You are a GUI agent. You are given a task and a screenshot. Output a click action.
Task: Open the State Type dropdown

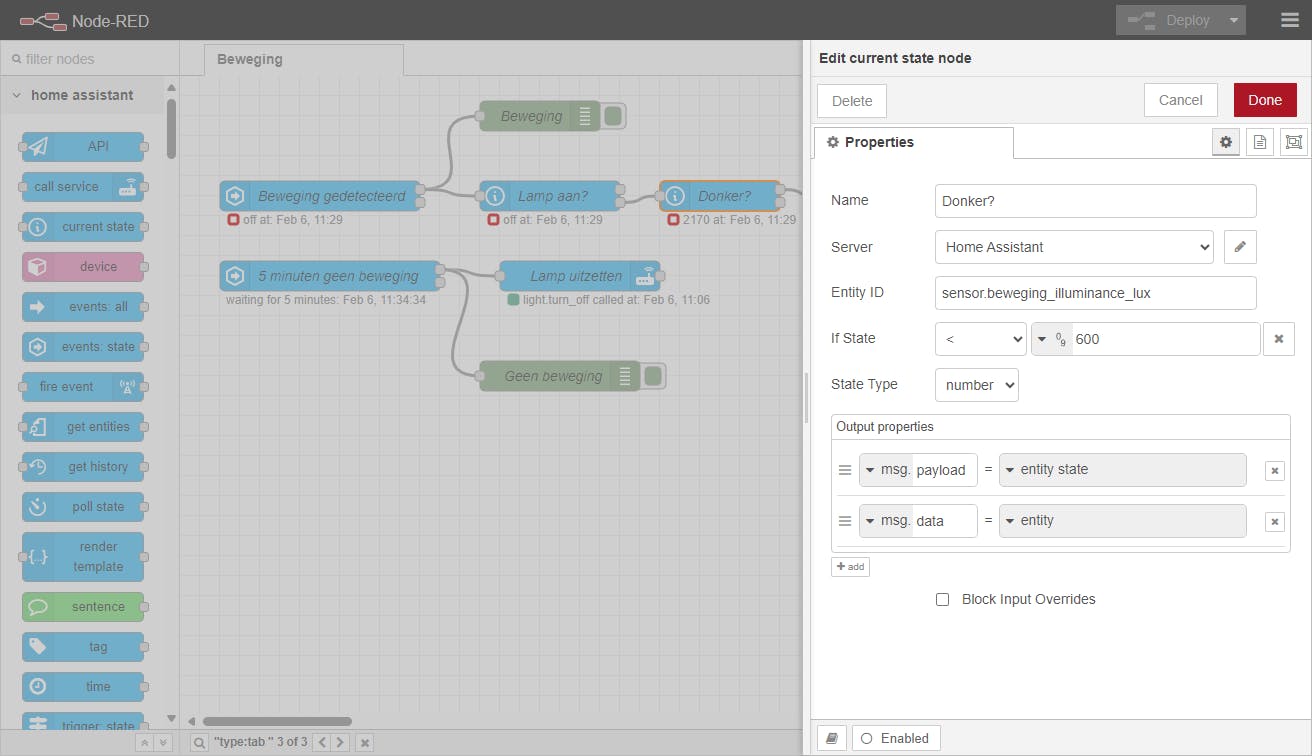pos(976,385)
